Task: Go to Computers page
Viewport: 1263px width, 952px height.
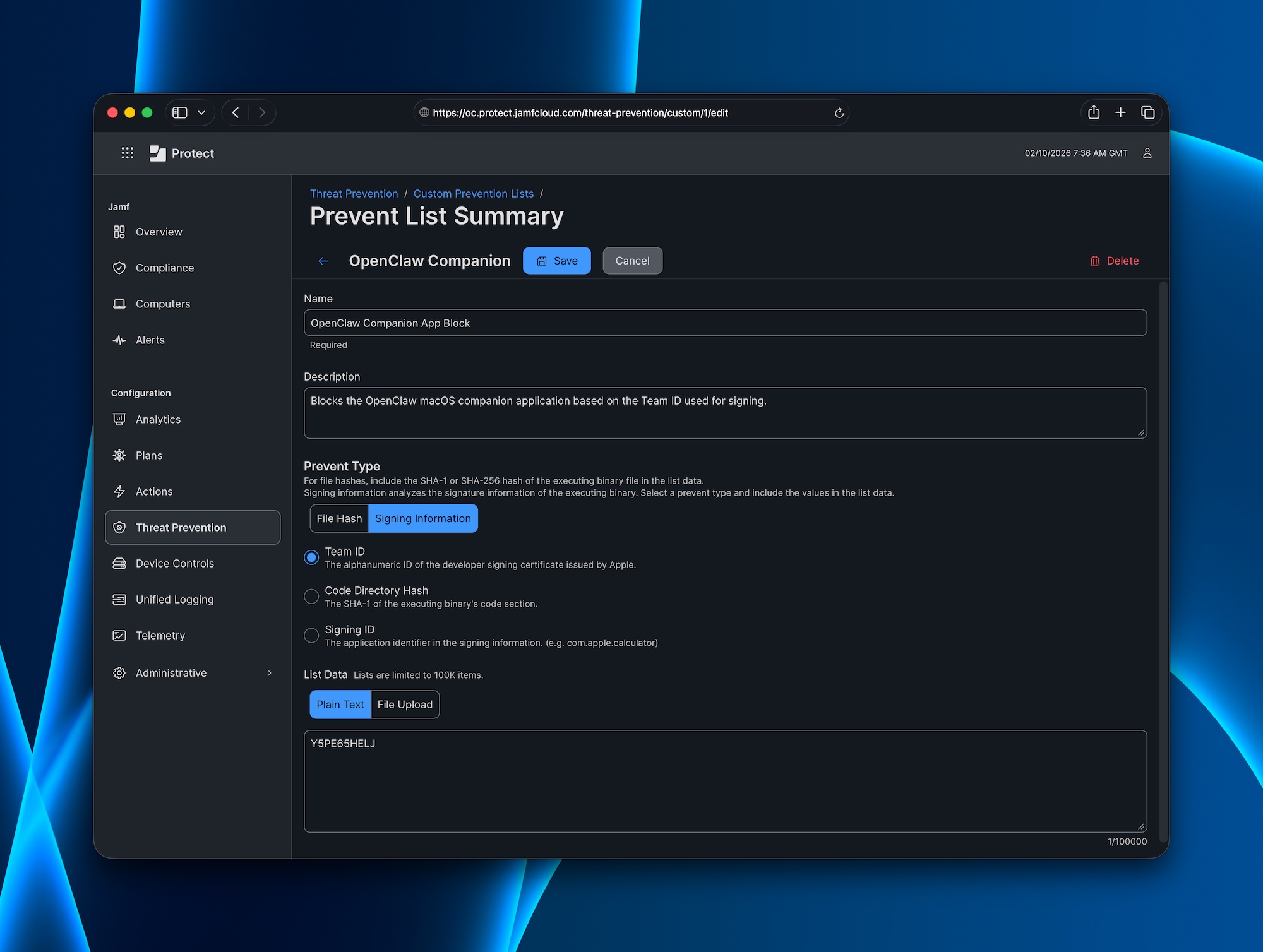Action: pyautogui.click(x=193, y=304)
